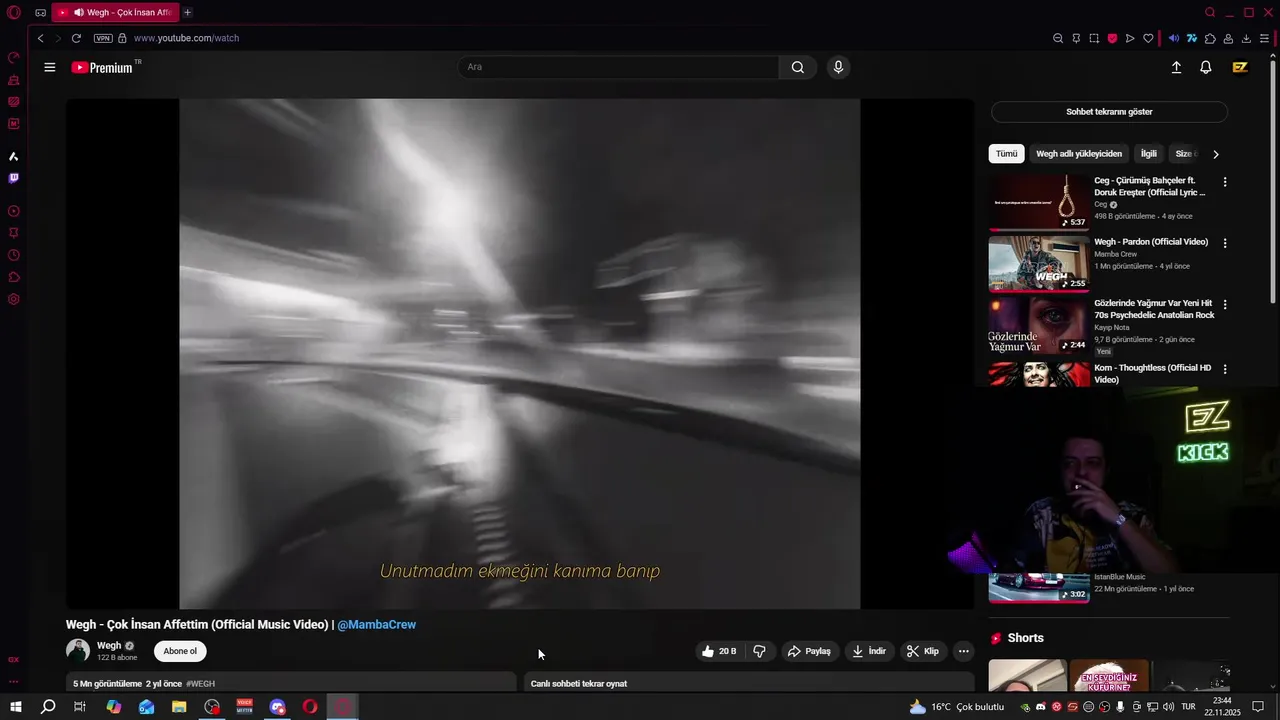Open more actions three-dot menu under video

click(963, 651)
